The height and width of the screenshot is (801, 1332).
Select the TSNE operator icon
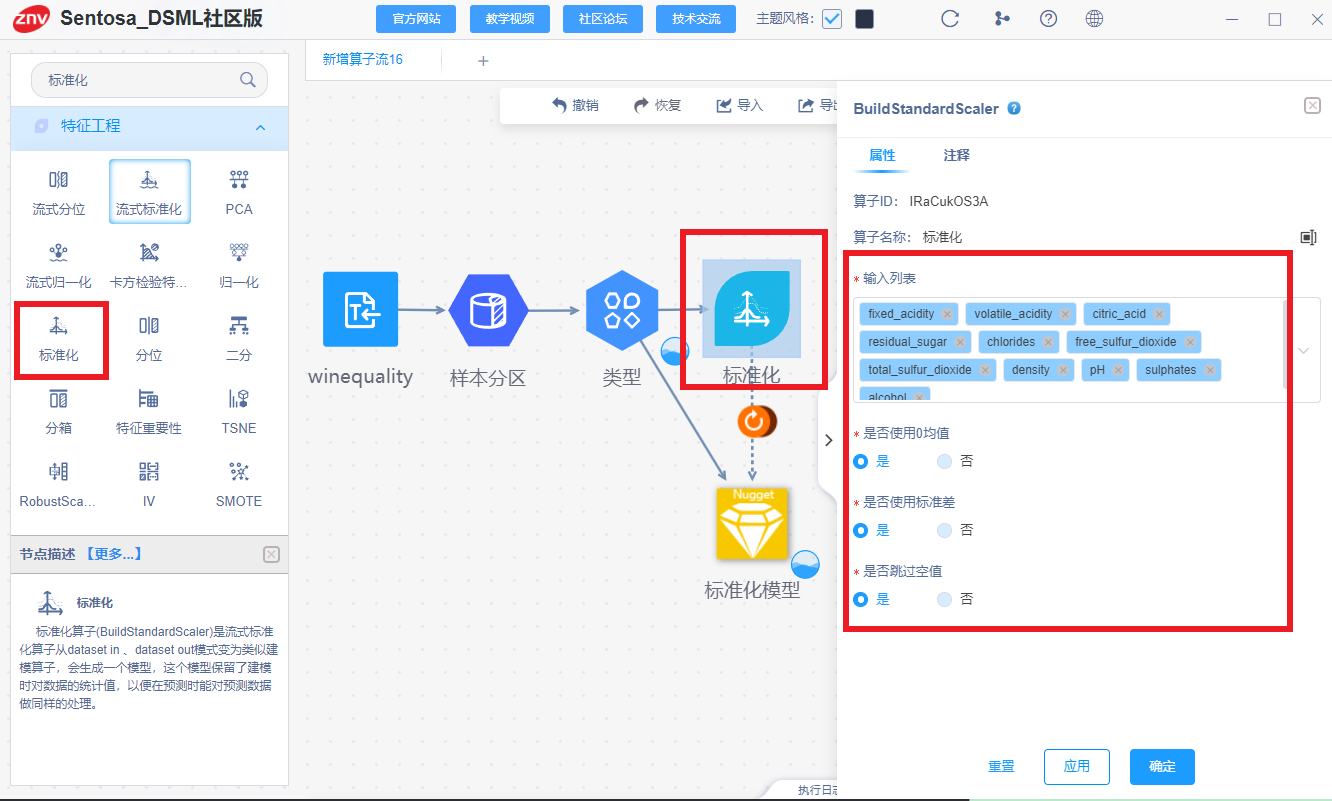tap(239, 399)
